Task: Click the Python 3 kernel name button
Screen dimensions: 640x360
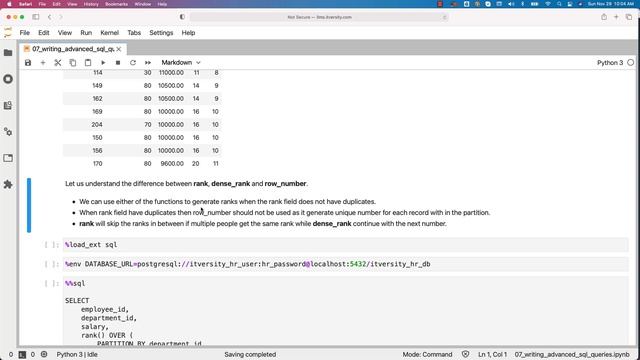Action: click(x=610, y=63)
